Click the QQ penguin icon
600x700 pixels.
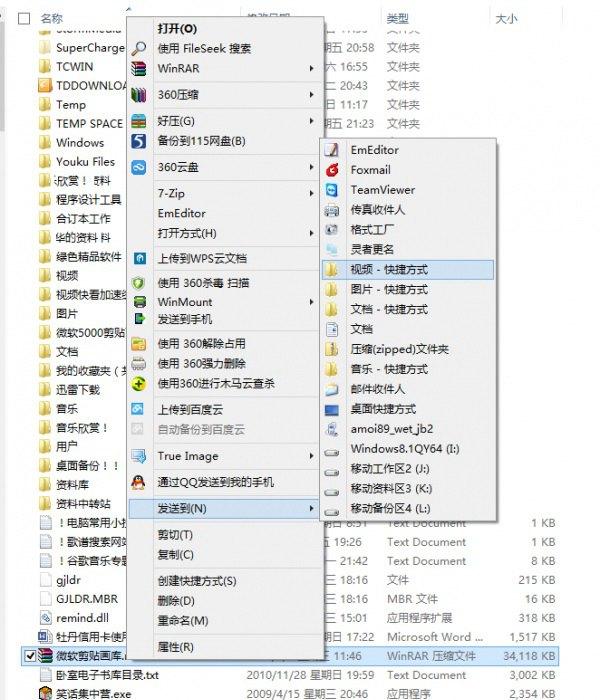click(x=138, y=482)
